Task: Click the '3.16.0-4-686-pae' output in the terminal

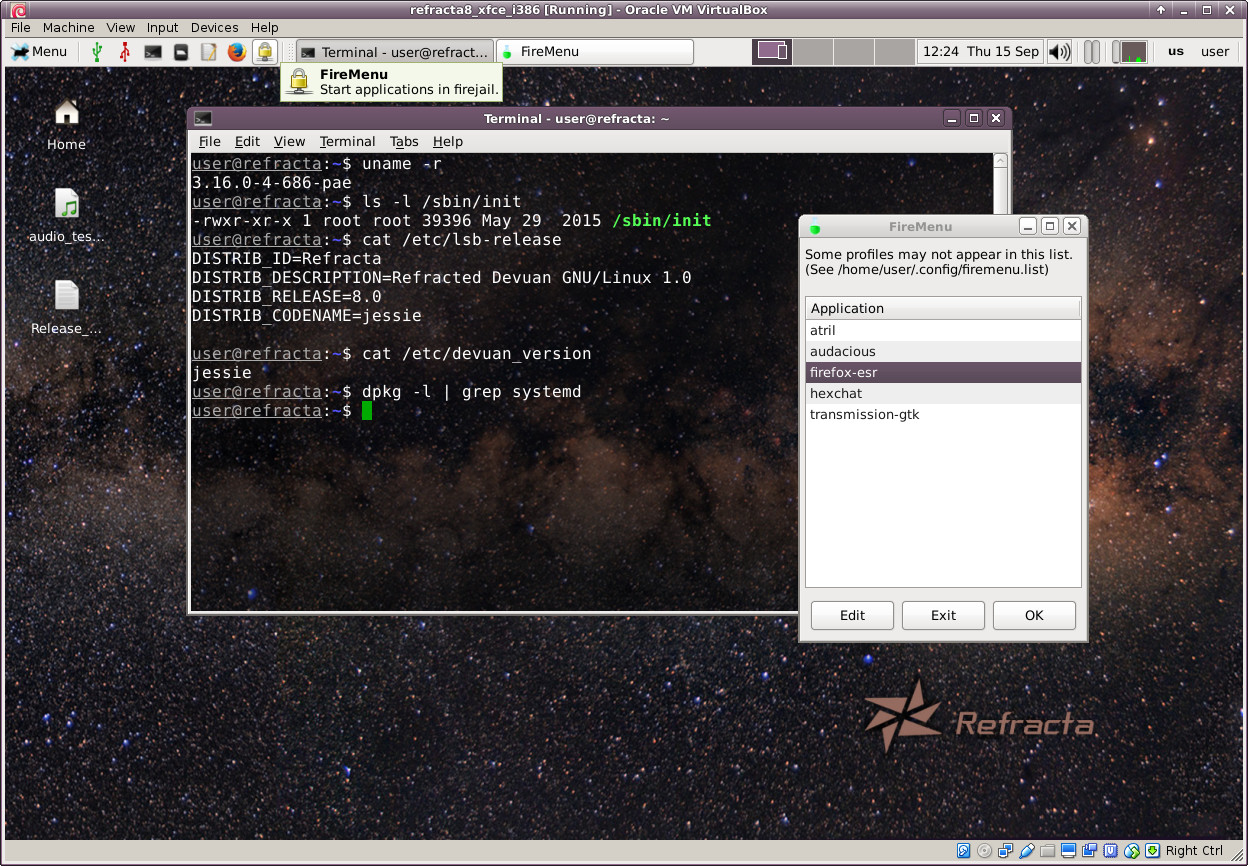Action: pos(271,183)
